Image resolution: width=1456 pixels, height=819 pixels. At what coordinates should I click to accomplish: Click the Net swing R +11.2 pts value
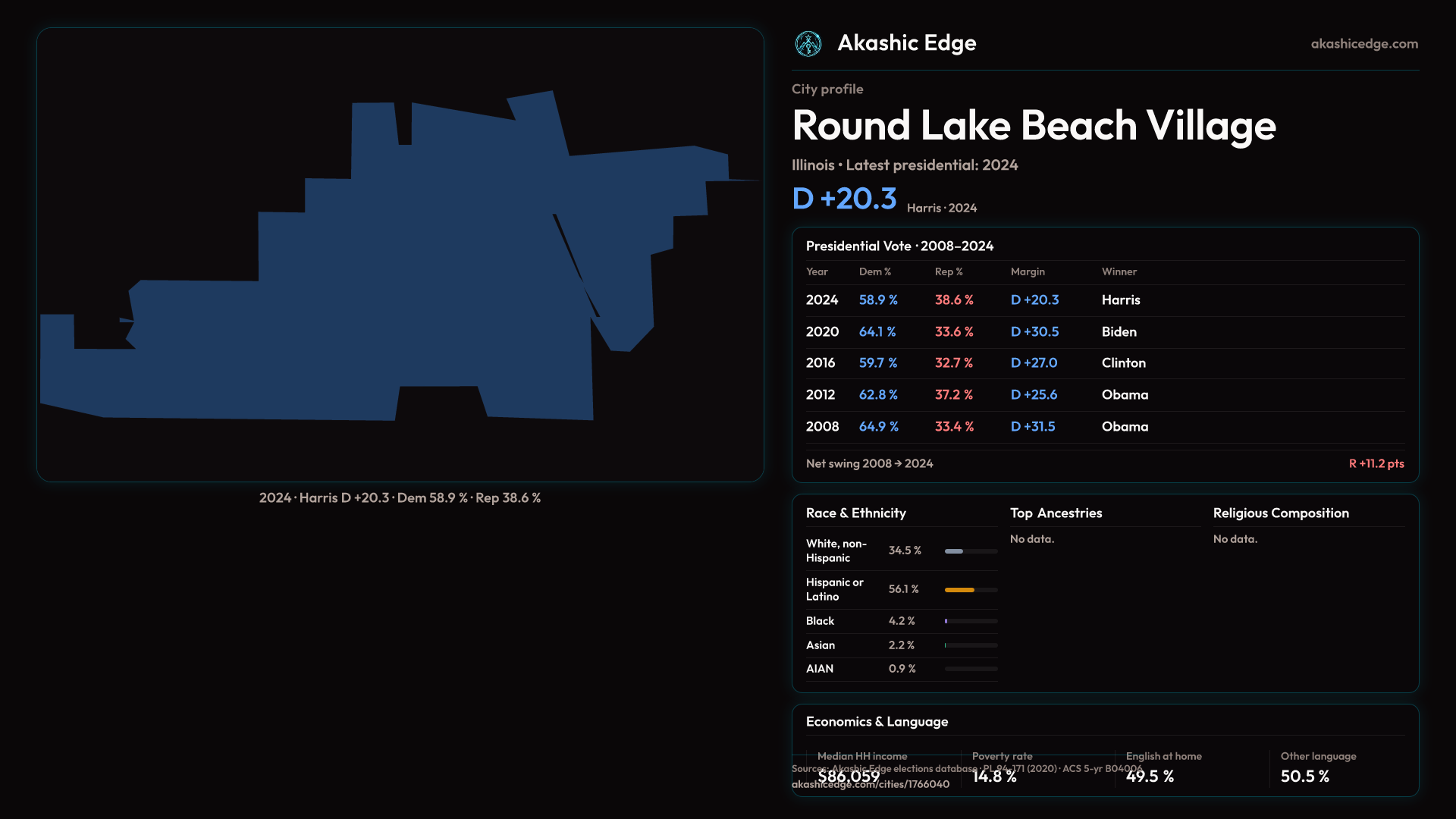(x=1376, y=463)
